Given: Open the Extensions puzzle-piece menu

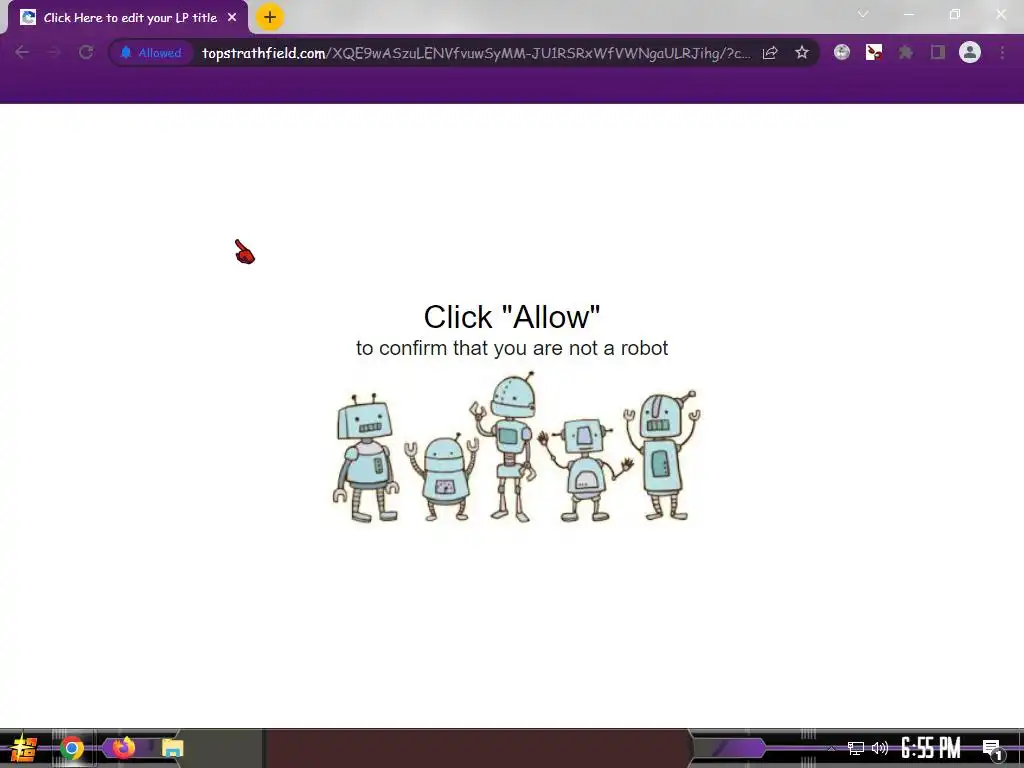Looking at the screenshot, I should pos(906,52).
